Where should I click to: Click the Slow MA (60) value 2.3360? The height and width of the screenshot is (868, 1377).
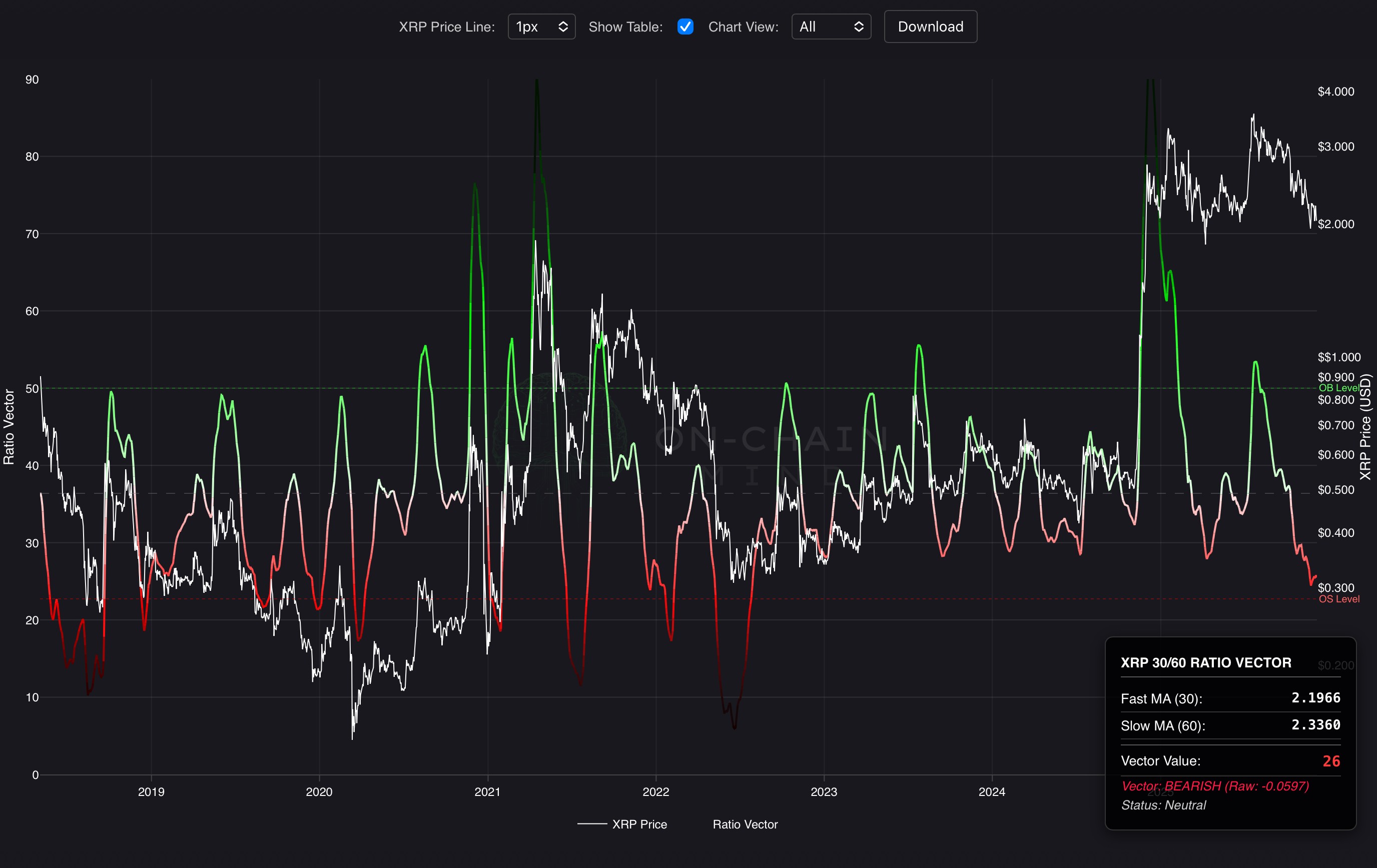click(1315, 724)
